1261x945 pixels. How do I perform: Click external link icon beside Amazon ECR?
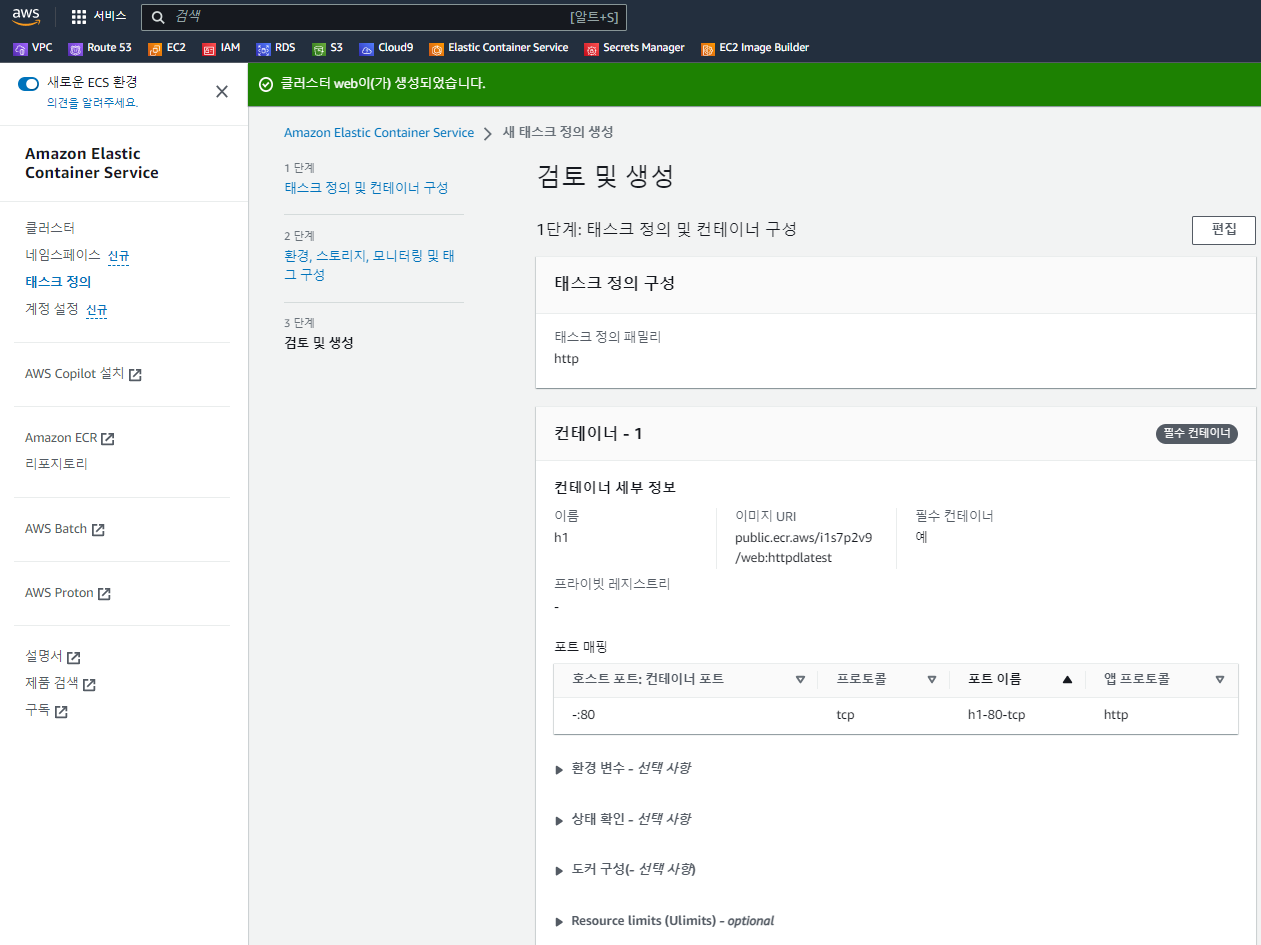108,439
